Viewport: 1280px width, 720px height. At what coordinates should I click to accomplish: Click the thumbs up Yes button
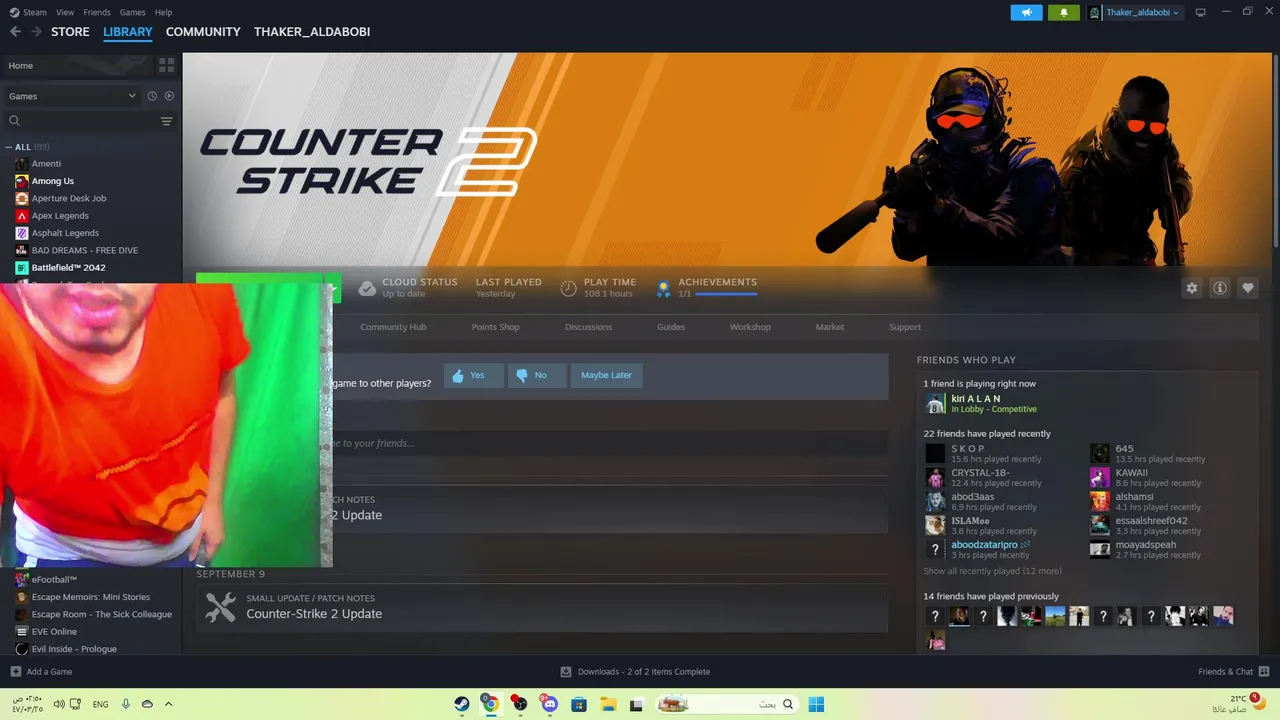[x=473, y=375]
